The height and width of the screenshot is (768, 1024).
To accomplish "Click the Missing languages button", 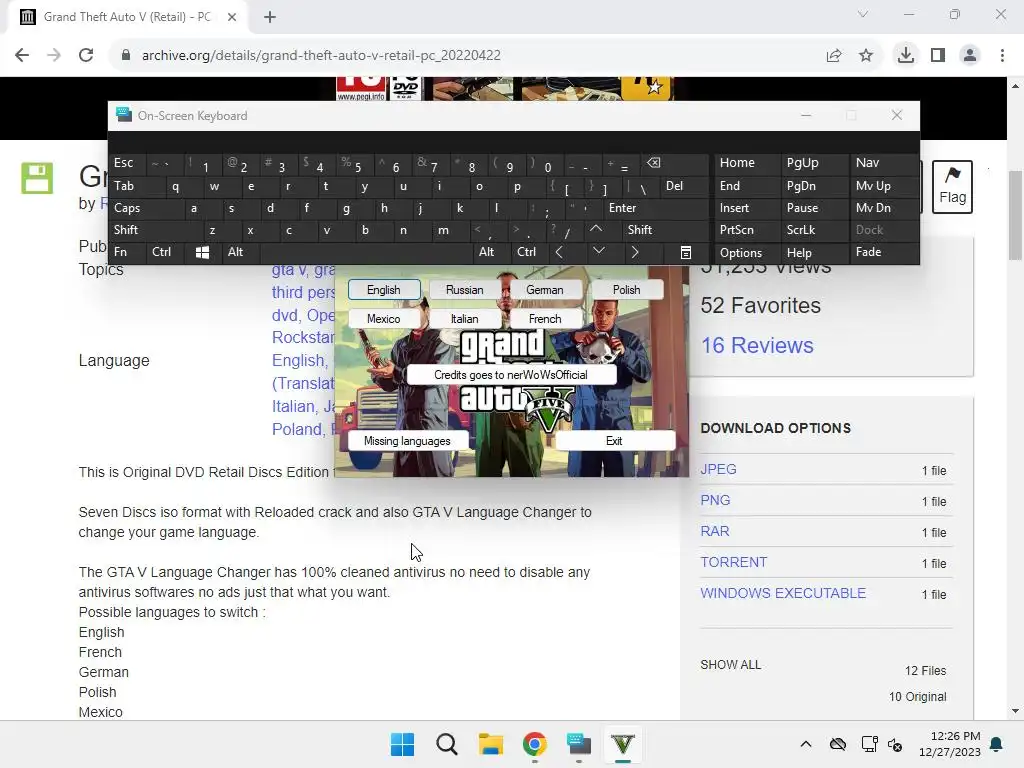I will [x=408, y=441].
